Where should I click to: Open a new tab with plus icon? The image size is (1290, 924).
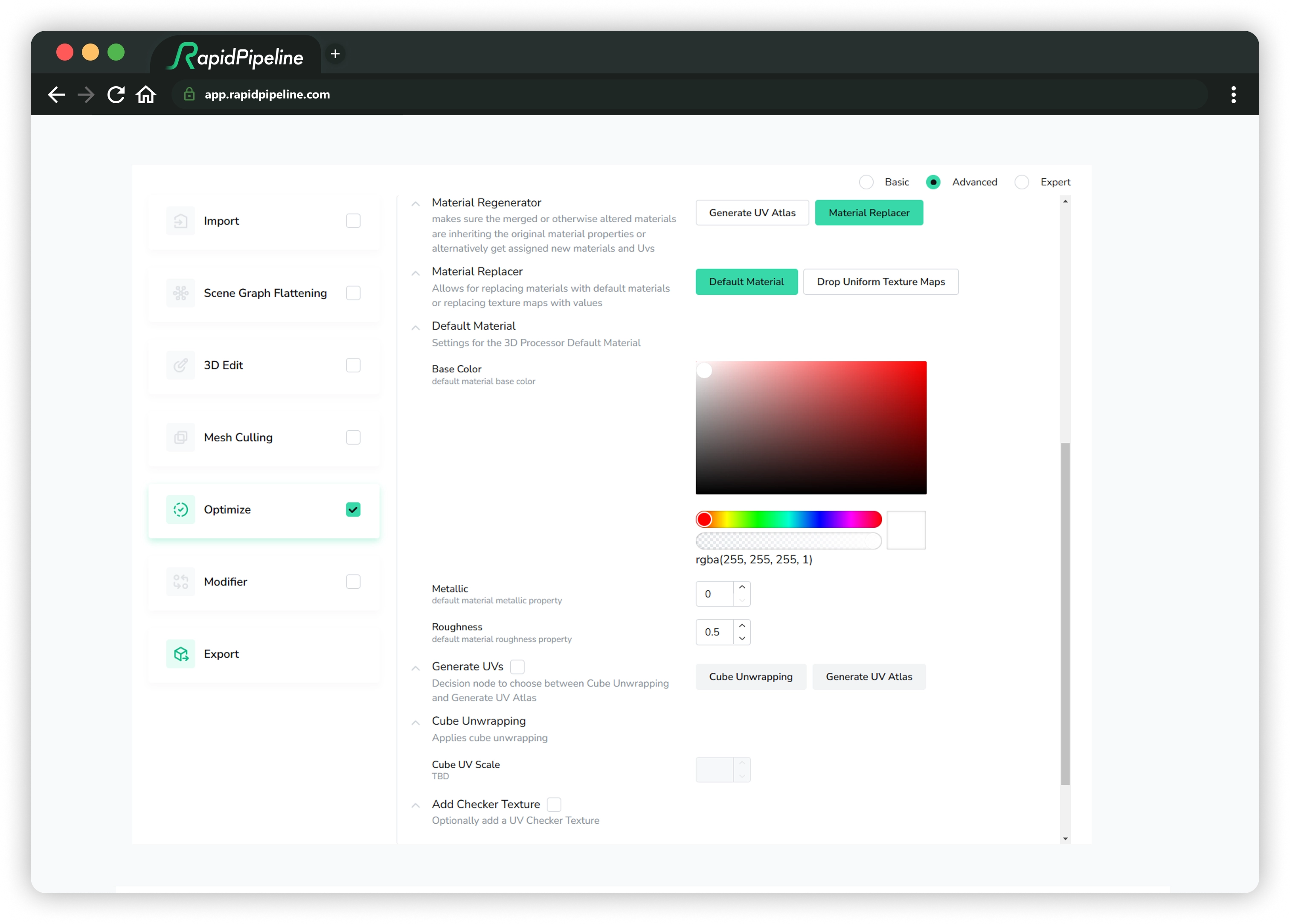pos(335,54)
